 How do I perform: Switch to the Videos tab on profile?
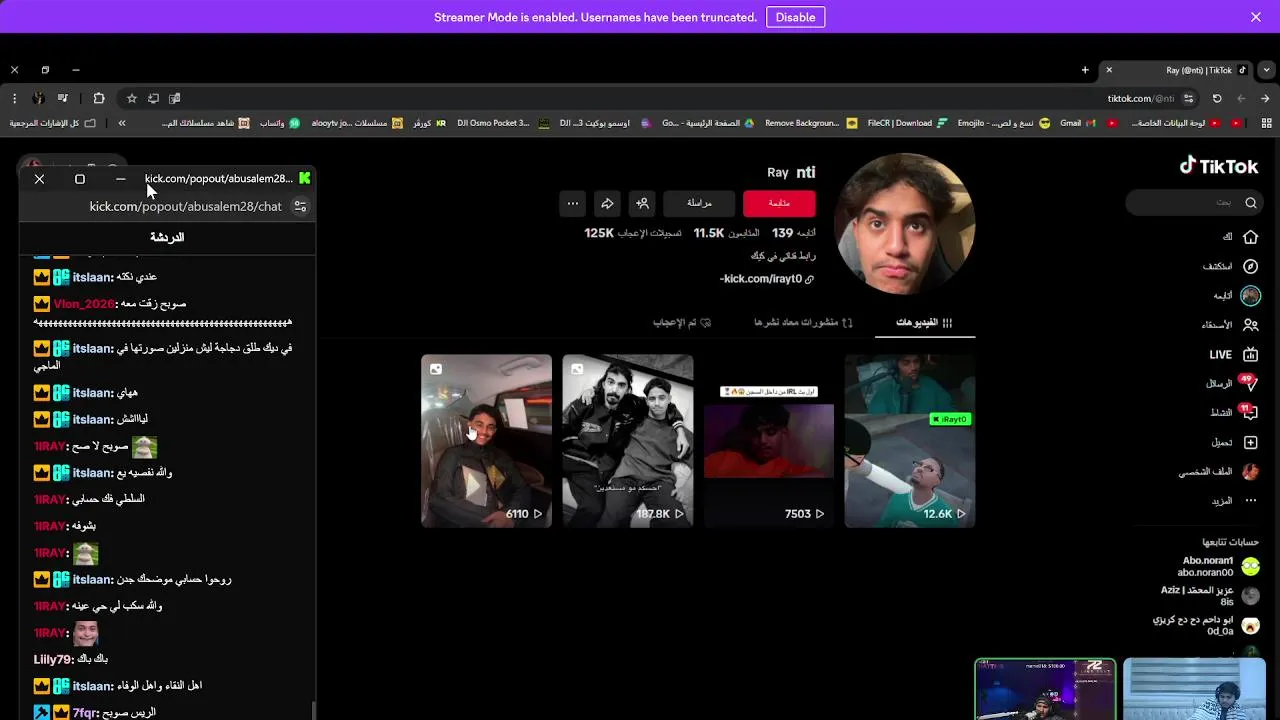coord(924,322)
